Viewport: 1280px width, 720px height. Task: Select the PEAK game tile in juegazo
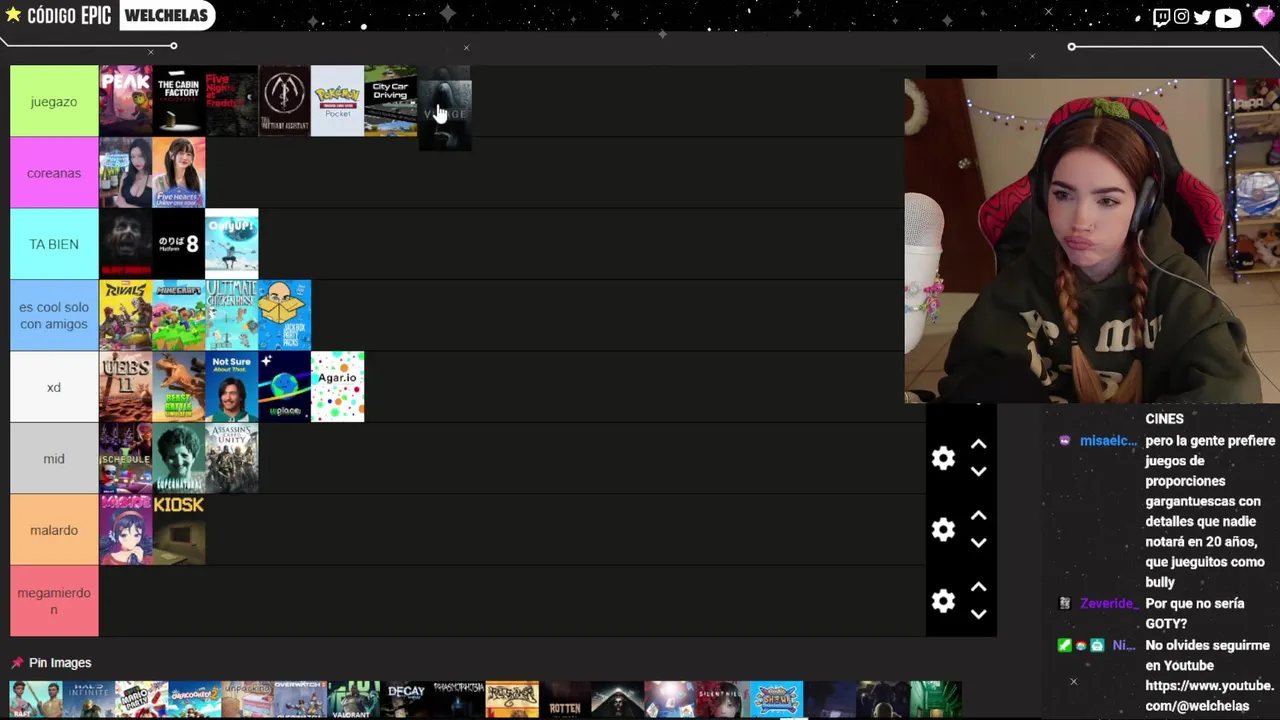click(125, 101)
